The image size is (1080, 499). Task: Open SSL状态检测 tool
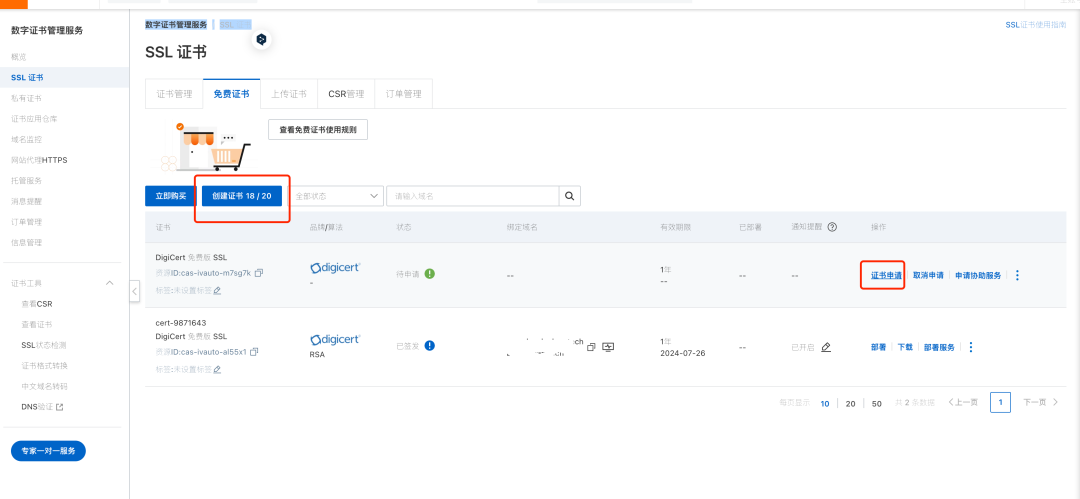tap(44, 345)
